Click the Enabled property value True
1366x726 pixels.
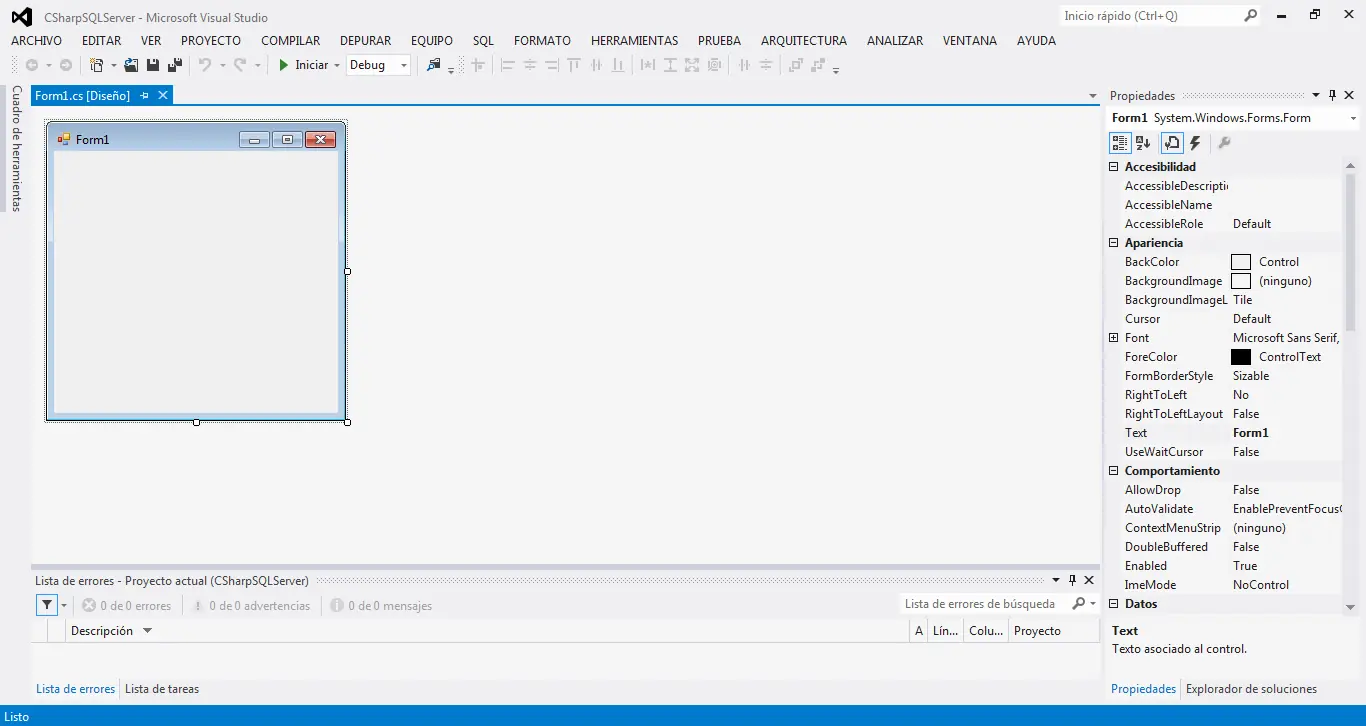(x=1245, y=566)
